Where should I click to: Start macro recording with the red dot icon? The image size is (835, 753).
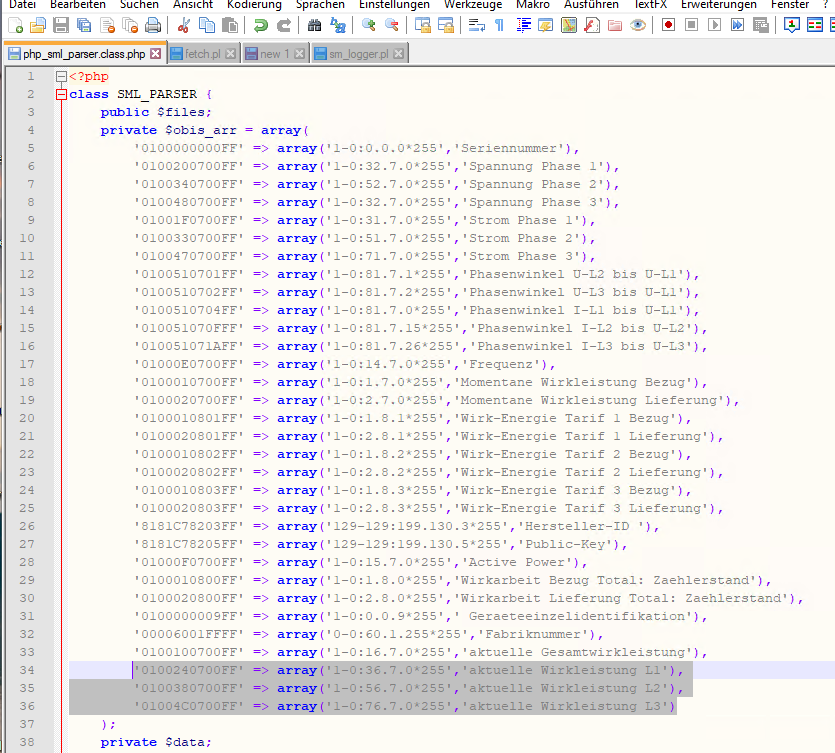[668, 25]
